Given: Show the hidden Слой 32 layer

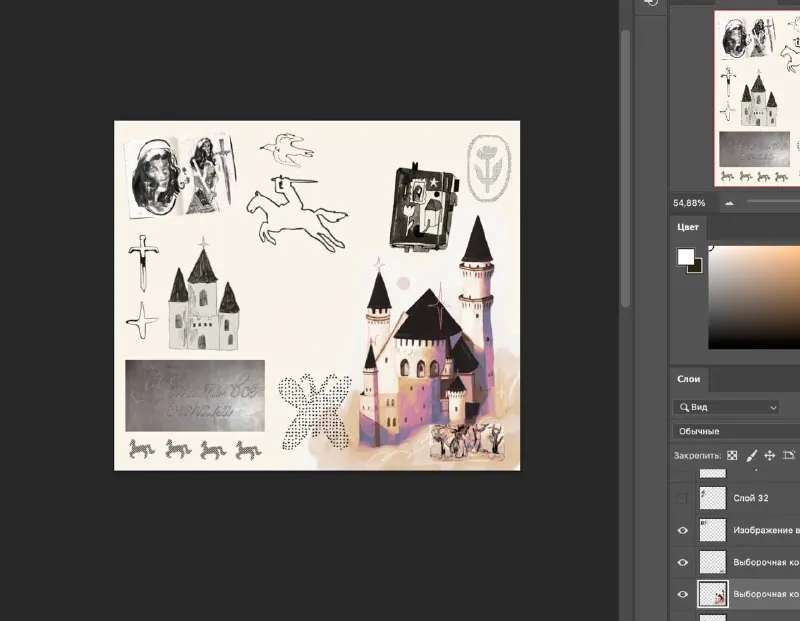Looking at the screenshot, I should (x=682, y=498).
